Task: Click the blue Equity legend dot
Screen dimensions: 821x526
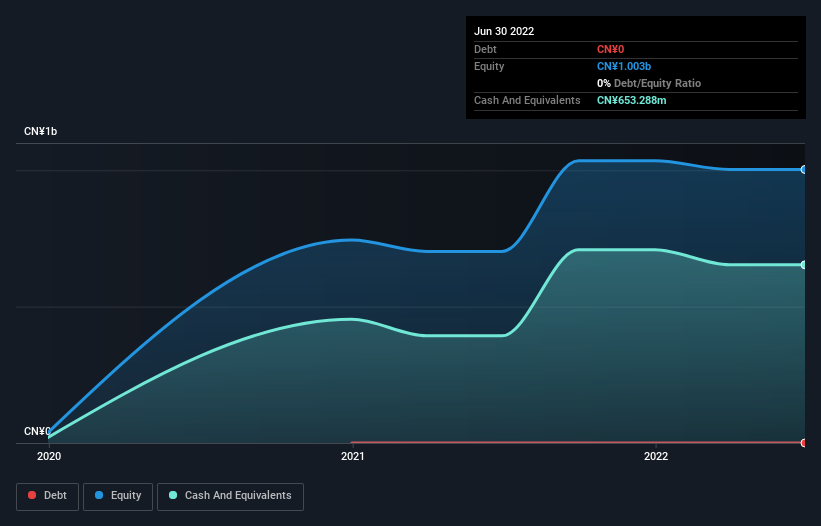Action: coord(99,495)
